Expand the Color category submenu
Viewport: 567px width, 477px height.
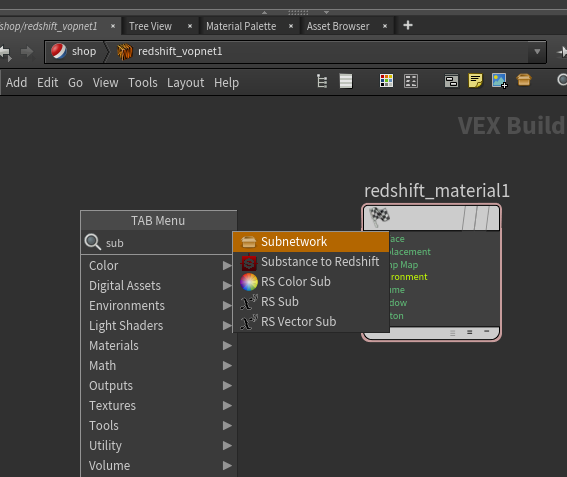pos(159,265)
